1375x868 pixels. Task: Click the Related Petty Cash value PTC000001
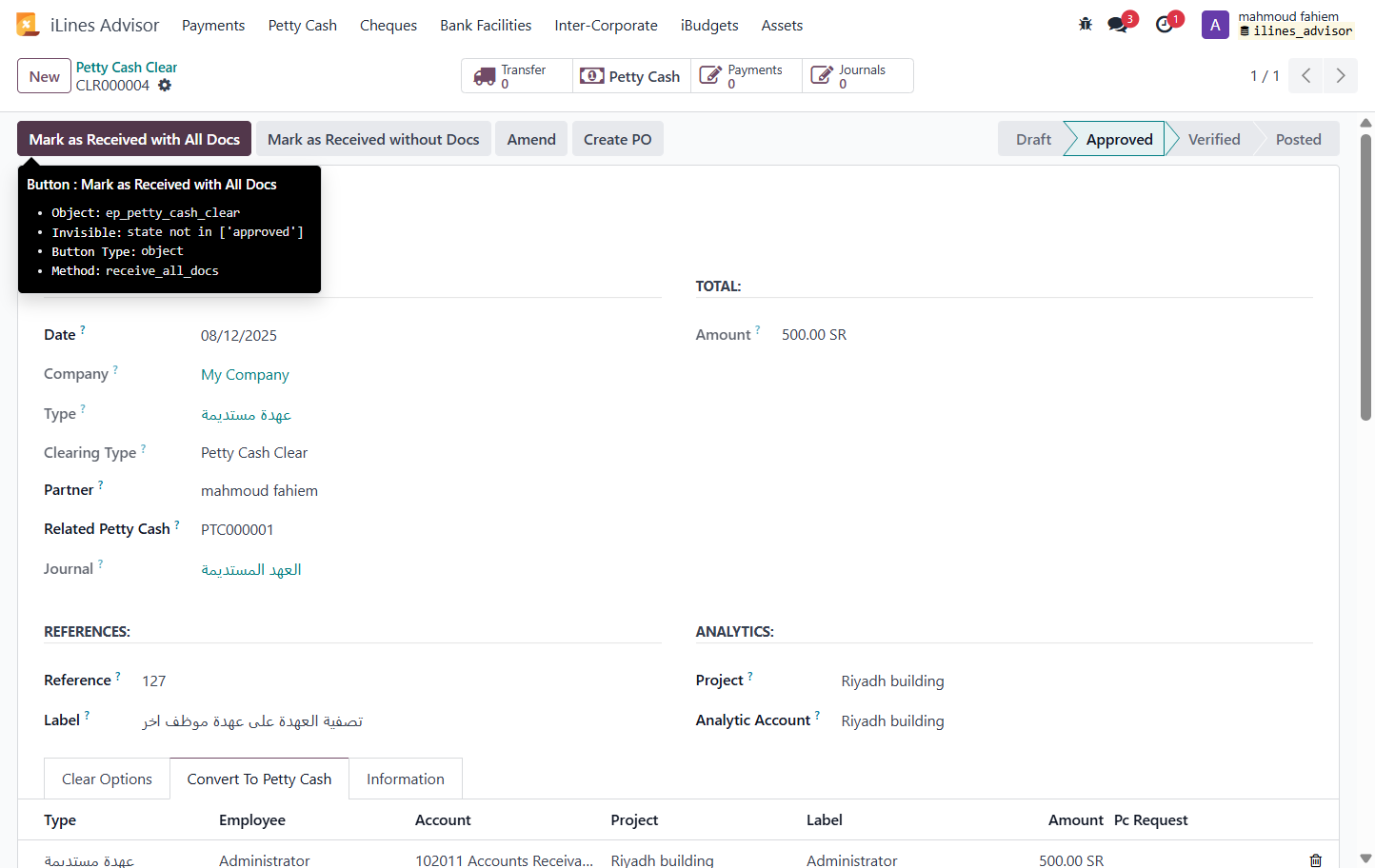point(237,530)
